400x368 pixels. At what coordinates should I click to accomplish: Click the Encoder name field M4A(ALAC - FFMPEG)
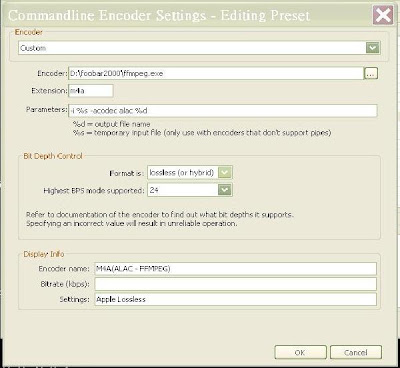click(x=235, y=269)
